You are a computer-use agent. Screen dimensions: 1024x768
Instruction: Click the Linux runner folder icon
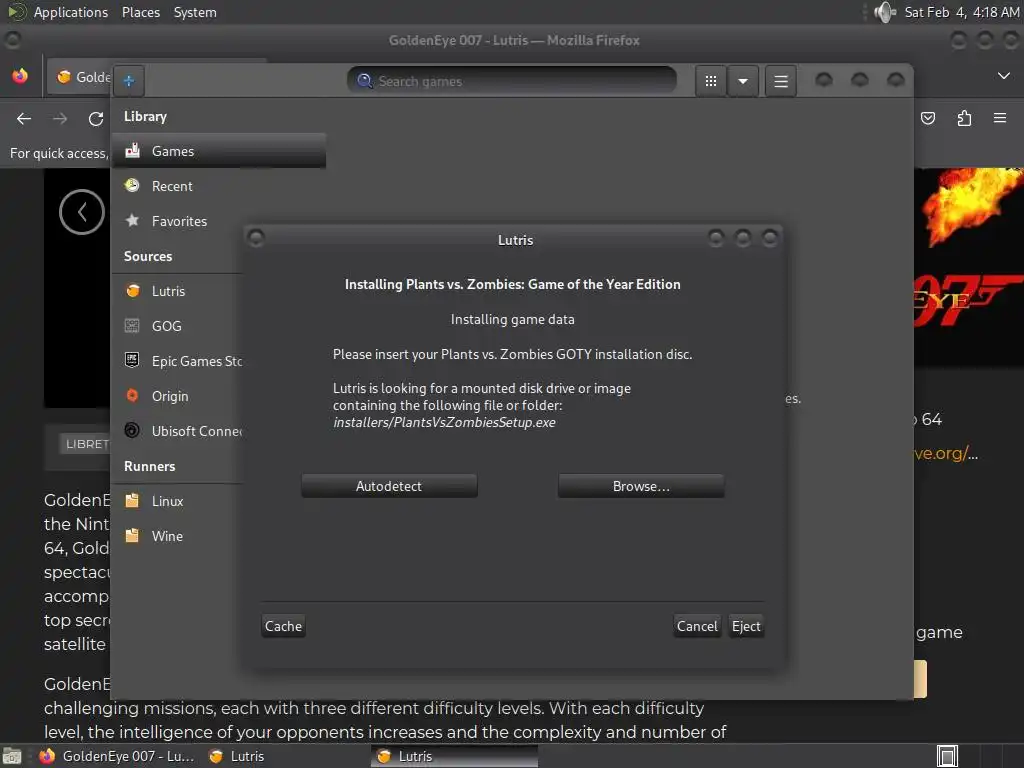[132, 500]
